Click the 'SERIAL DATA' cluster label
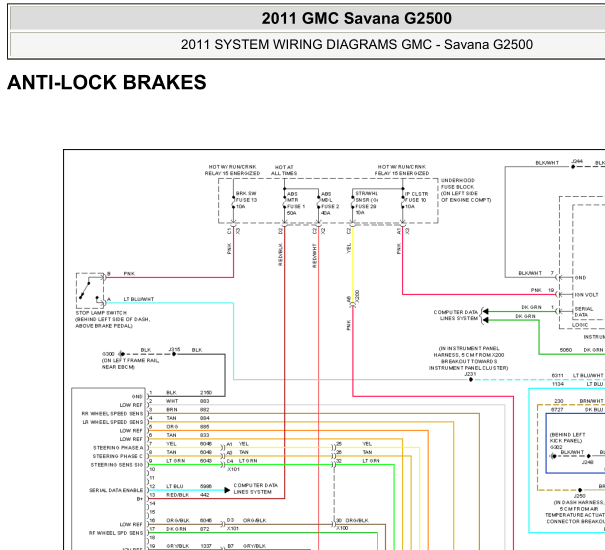The image size is (605, 550). (x=584, y=312)
